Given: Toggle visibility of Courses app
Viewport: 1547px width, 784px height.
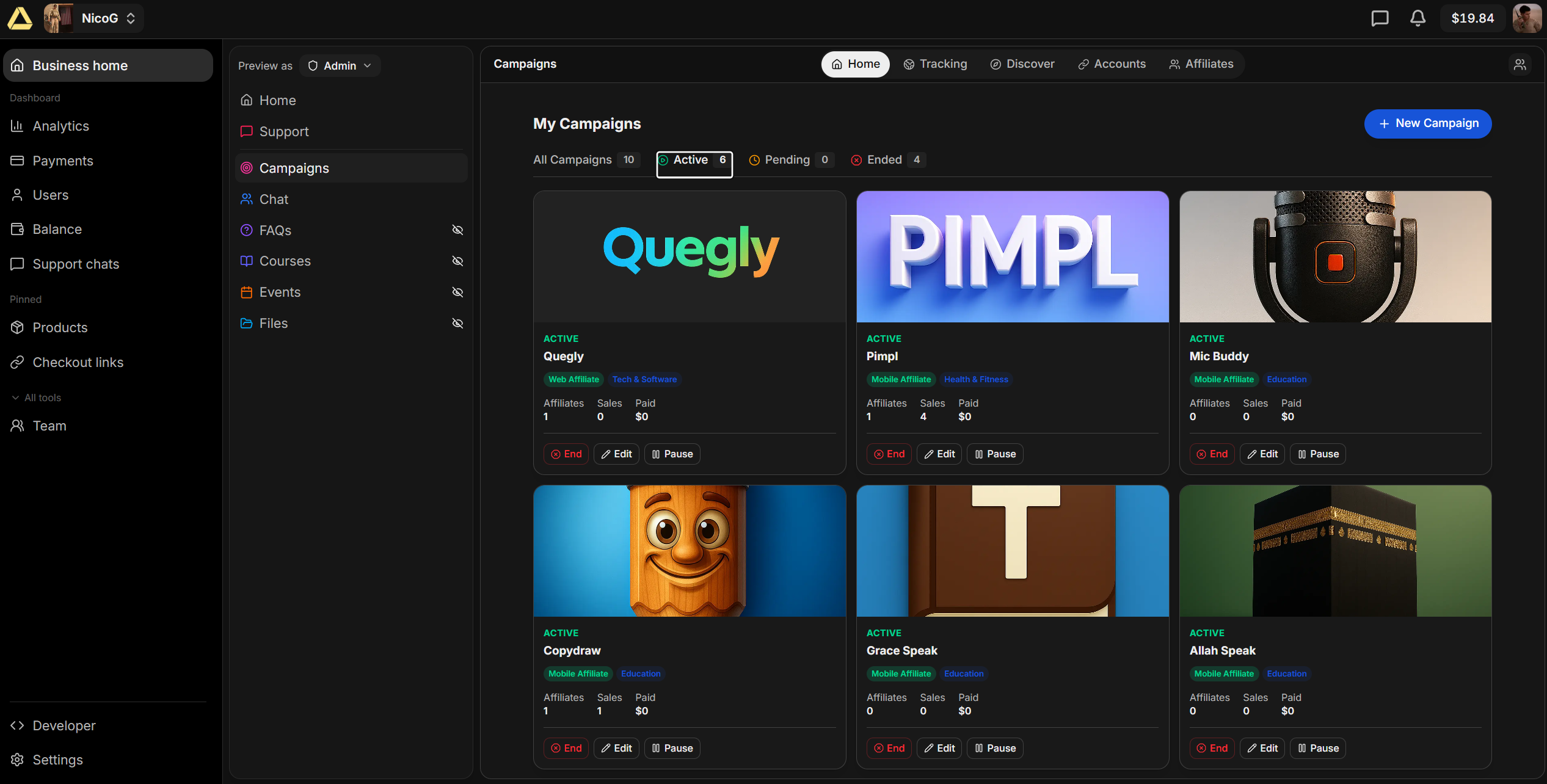Looking at the screenshot, I should pyautogui.click(x=457, y=261).
